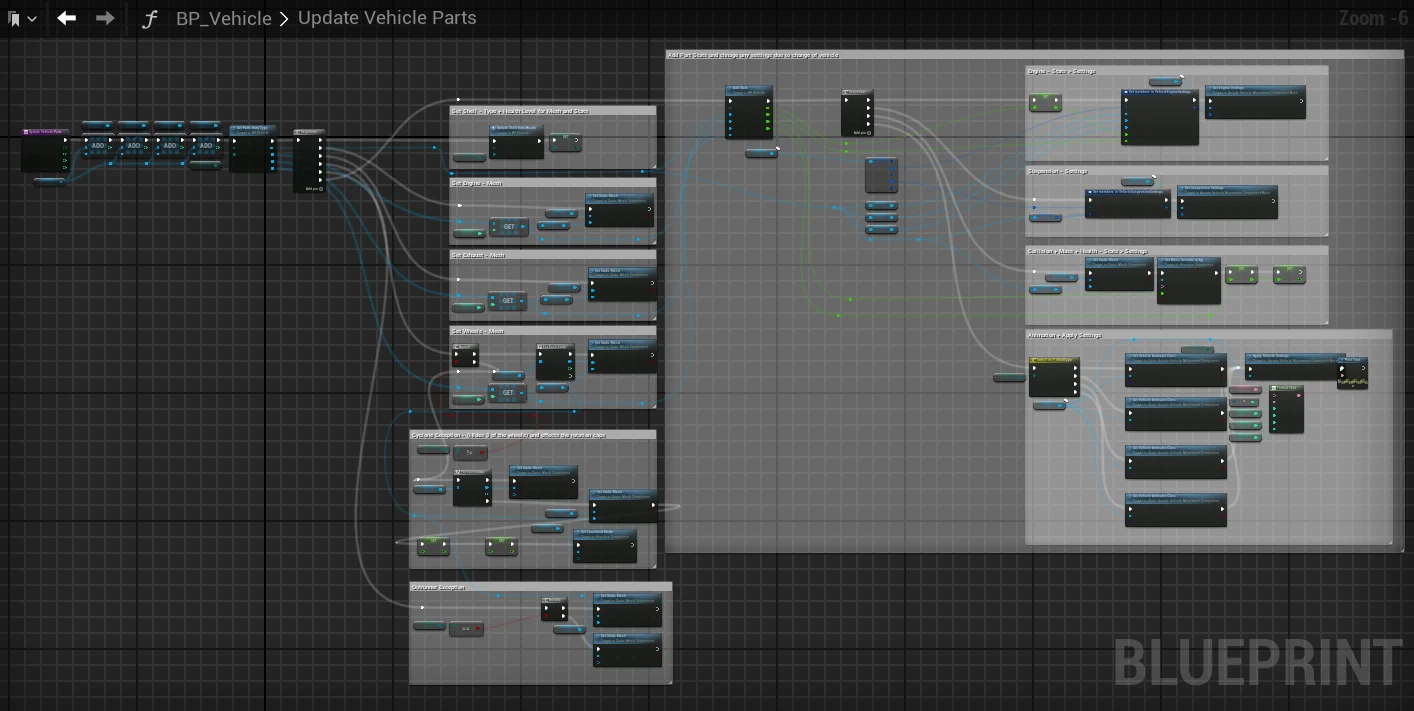Select the Suspension - Settings comment header
Viewport: 1414px width, 711px height.
point(1177,171)
